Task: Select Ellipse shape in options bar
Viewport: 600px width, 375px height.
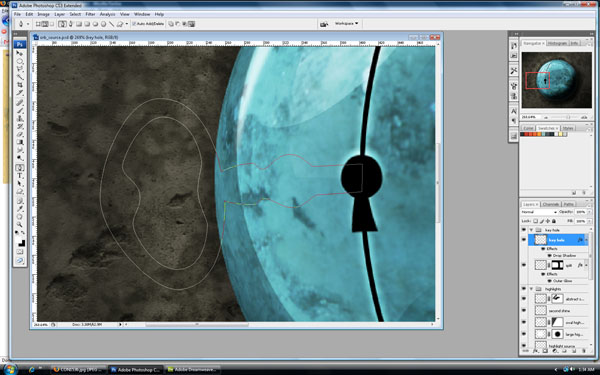Action: [x=95, y=24]
